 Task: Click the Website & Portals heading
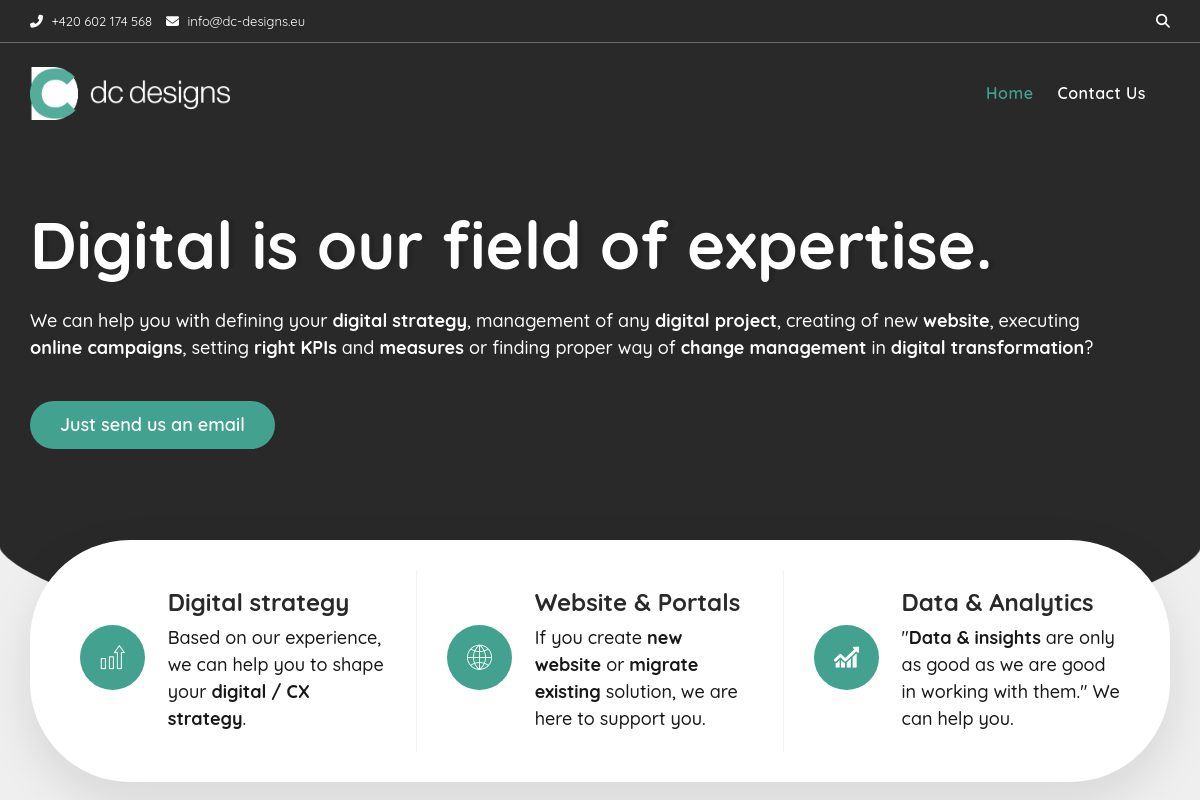click(x=637, y=603)
